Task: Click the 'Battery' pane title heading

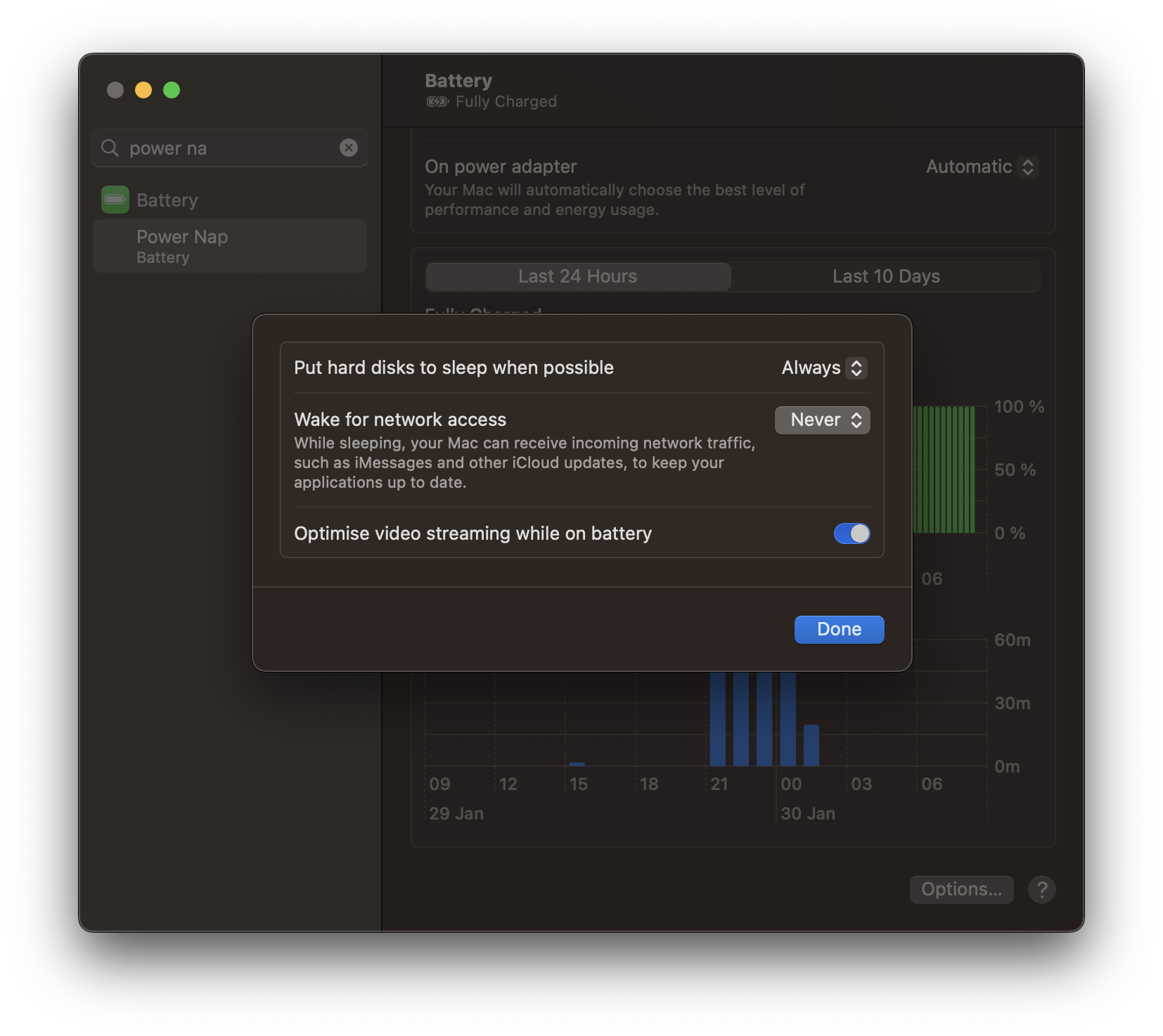Action: click(458, 81)
